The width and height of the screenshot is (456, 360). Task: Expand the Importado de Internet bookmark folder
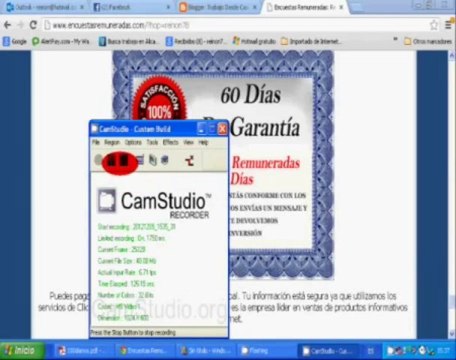[x=311, y=41]
